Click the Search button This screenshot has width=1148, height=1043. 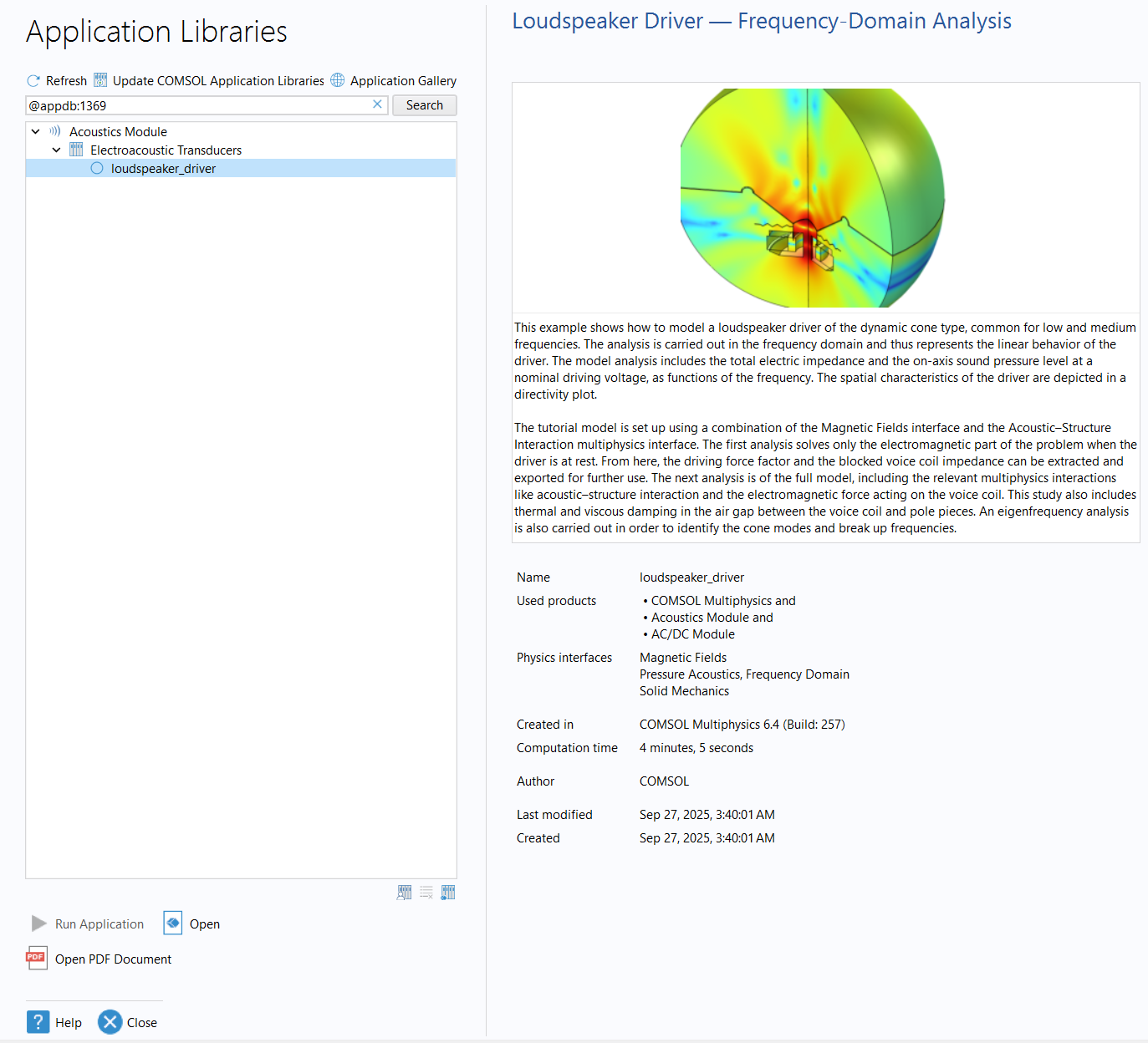coord(425,105)
